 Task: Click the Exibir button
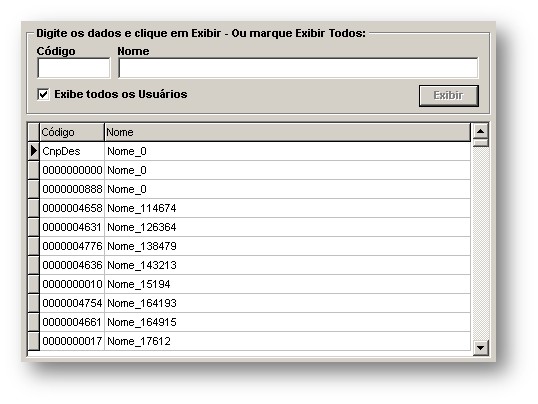[448, 96]
